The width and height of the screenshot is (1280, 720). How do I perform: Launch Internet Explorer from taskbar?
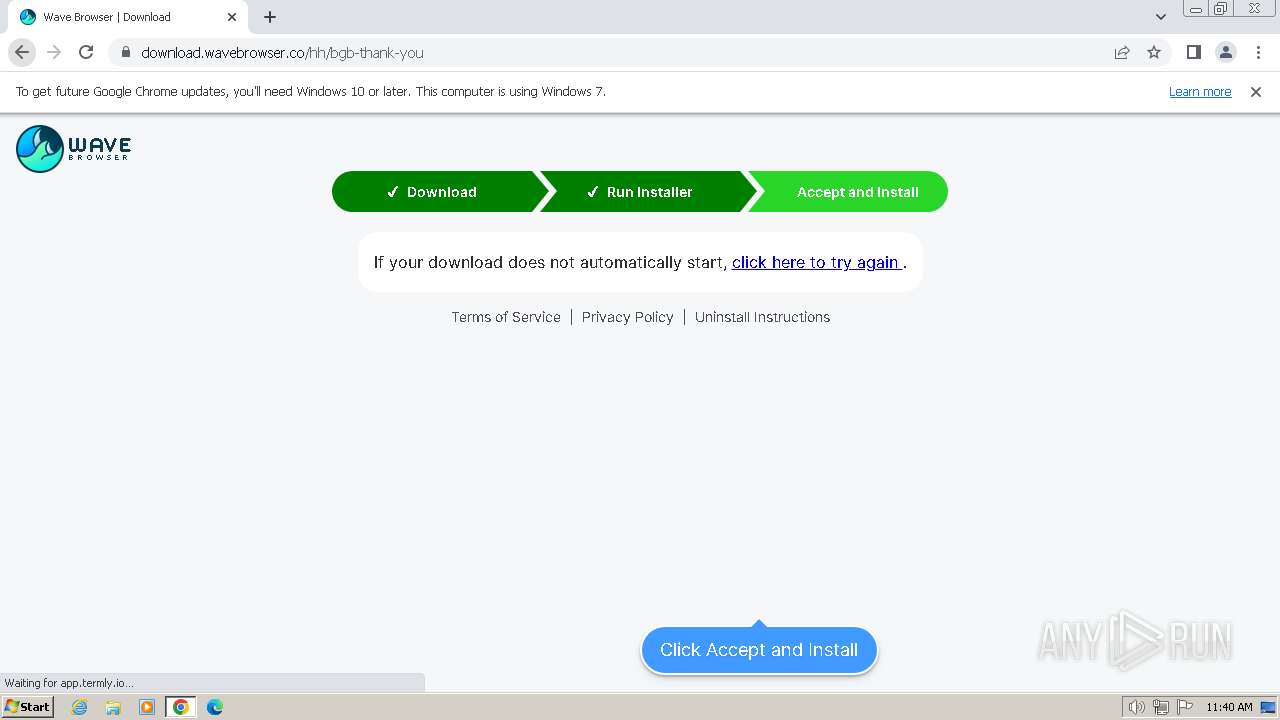(x=80, y=707)
